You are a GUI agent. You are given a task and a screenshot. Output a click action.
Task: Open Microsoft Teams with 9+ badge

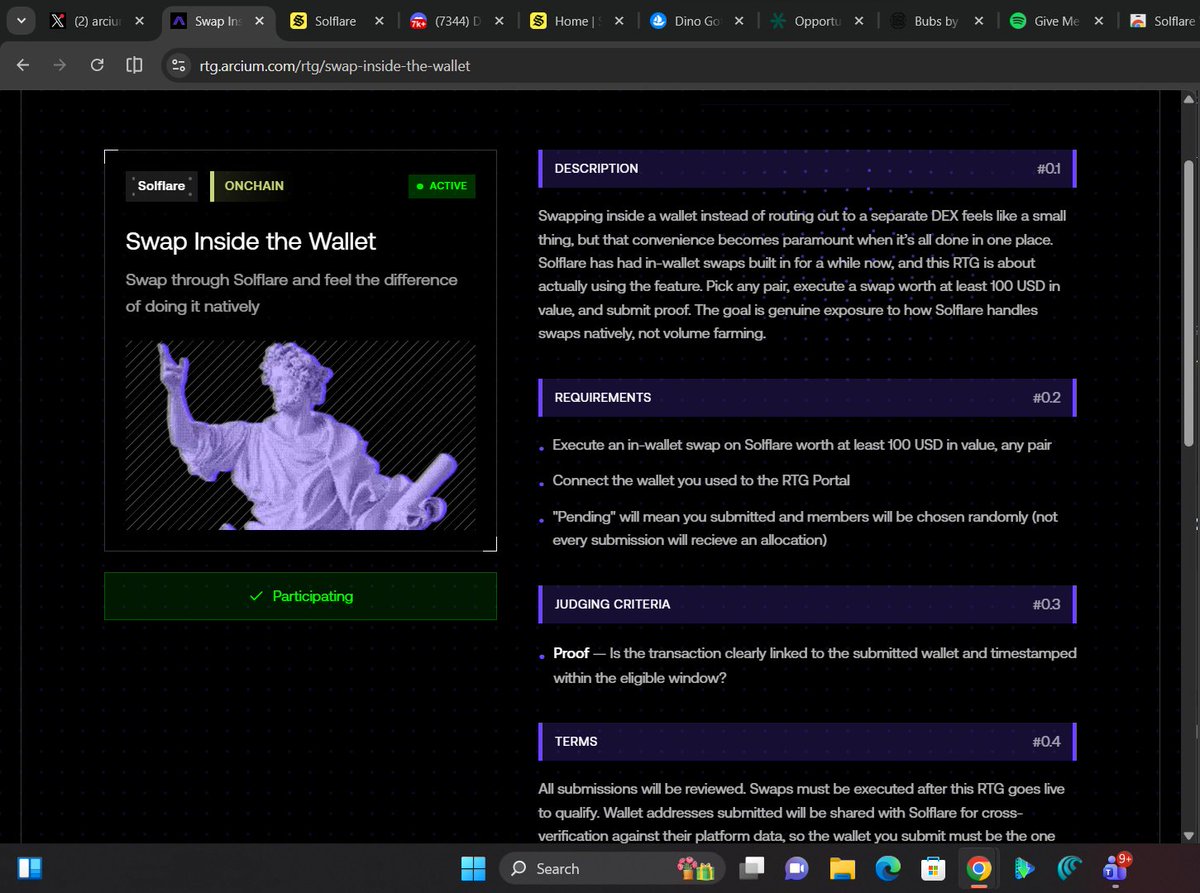point(1115,867)
